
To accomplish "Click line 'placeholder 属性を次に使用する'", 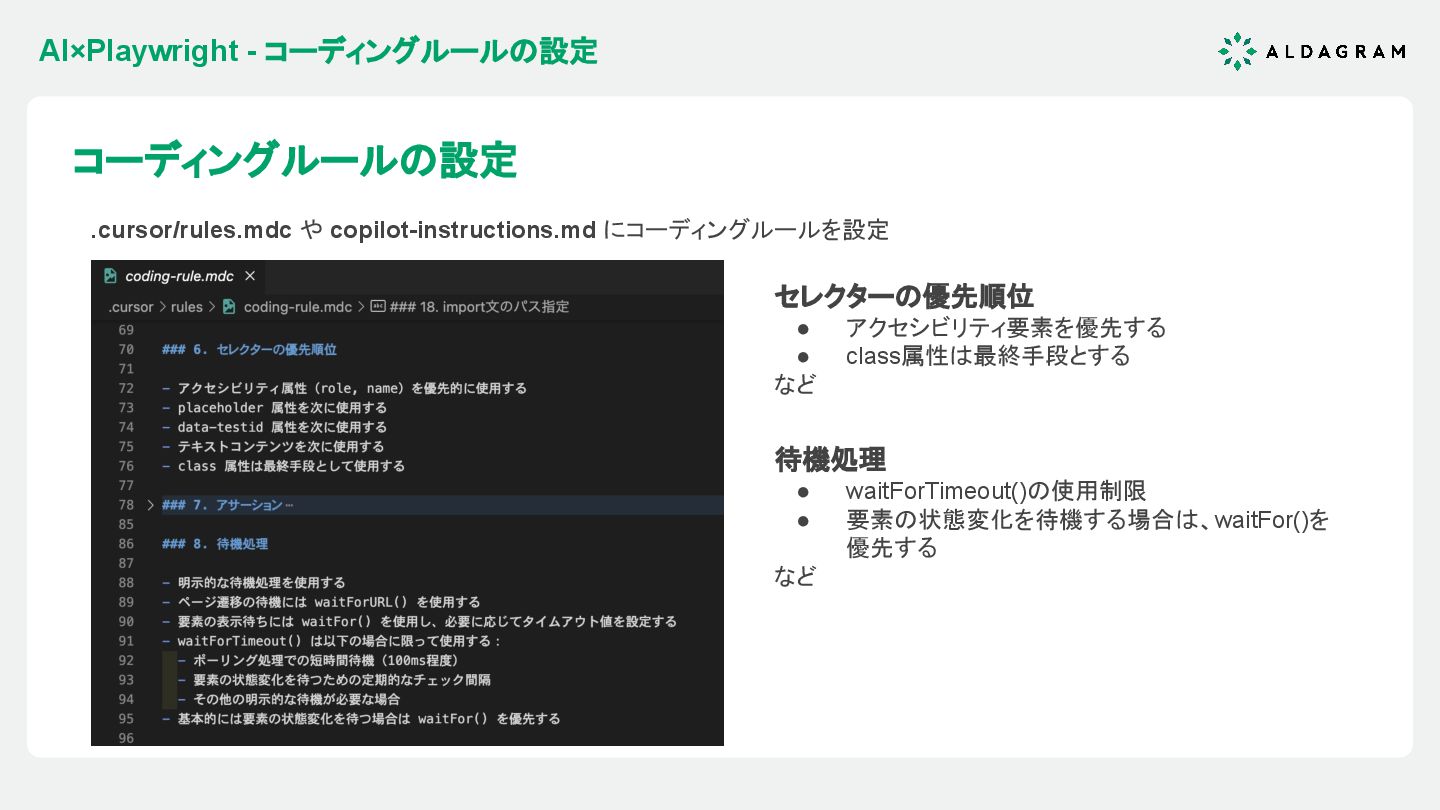I will (274, 408).
